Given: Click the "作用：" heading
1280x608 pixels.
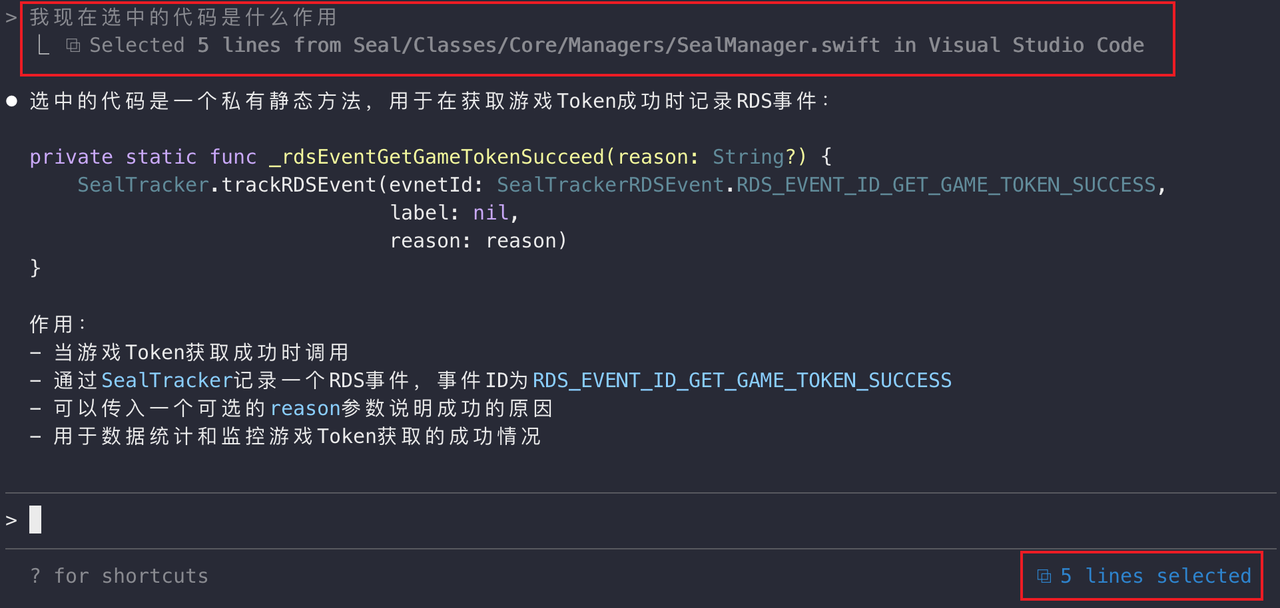Looking at the screenshot, I should (x=59, y=325).
